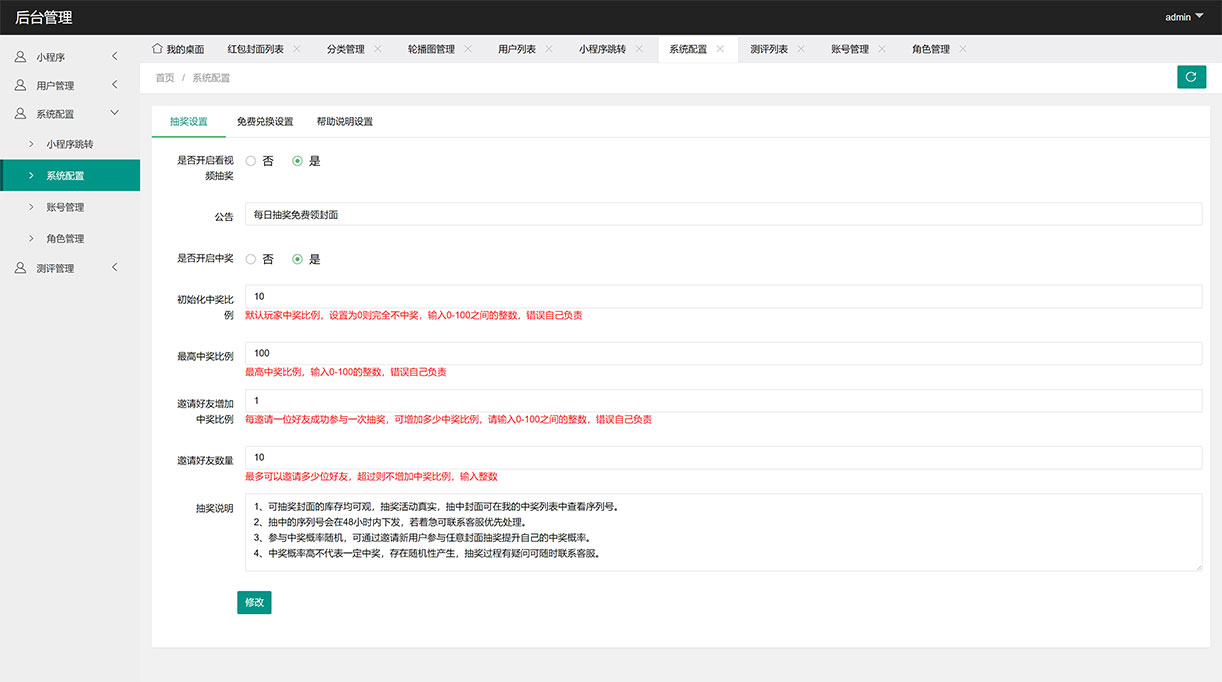Click the 首页 breadcrumb link
The image size is (1222, 682).
[x=164, y=77]
